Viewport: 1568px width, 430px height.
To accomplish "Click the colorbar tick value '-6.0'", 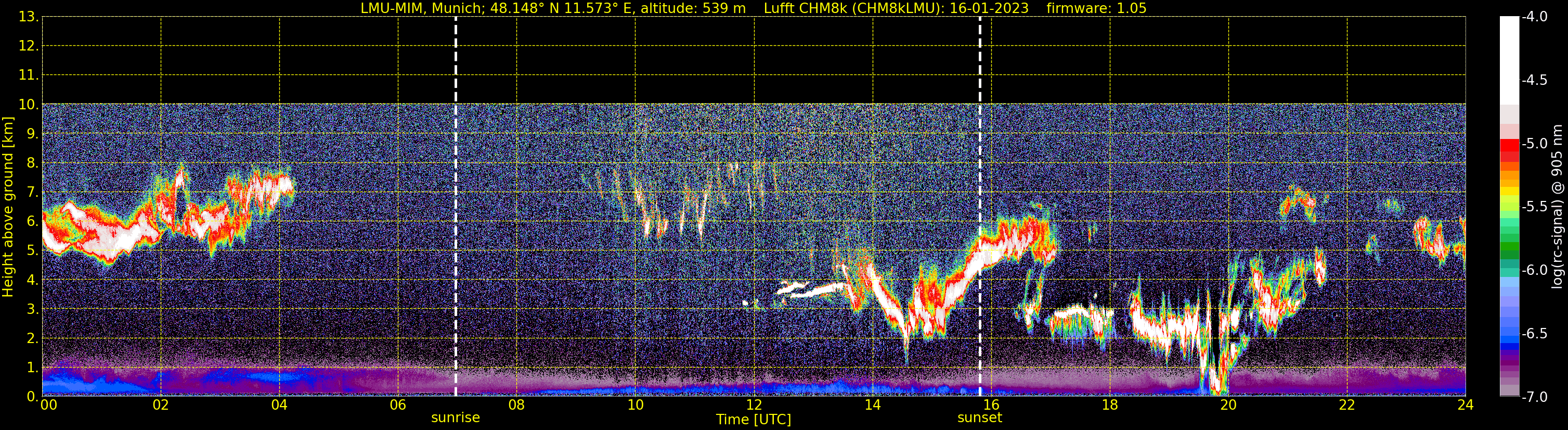I will tap(1534, 270).
